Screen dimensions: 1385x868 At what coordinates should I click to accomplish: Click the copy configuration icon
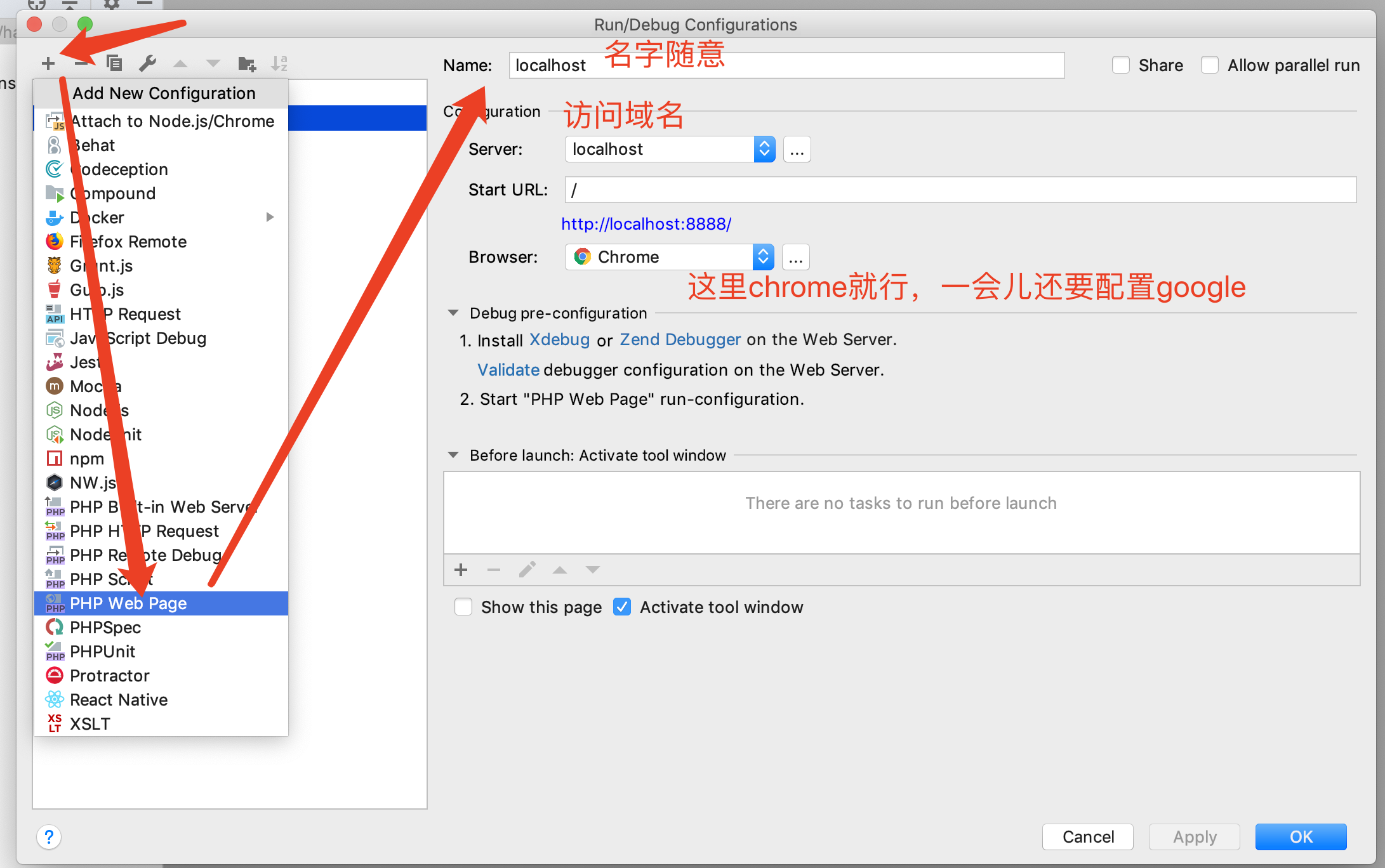coord(114,63)
